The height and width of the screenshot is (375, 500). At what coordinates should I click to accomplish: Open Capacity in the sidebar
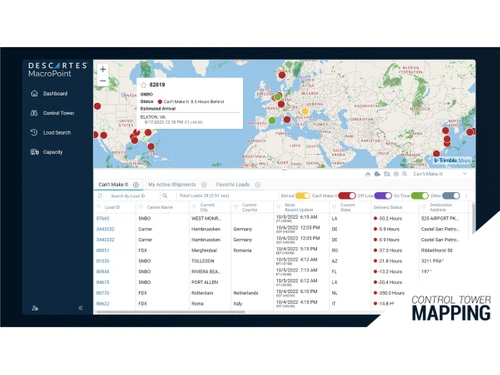(x=46, y=152)
